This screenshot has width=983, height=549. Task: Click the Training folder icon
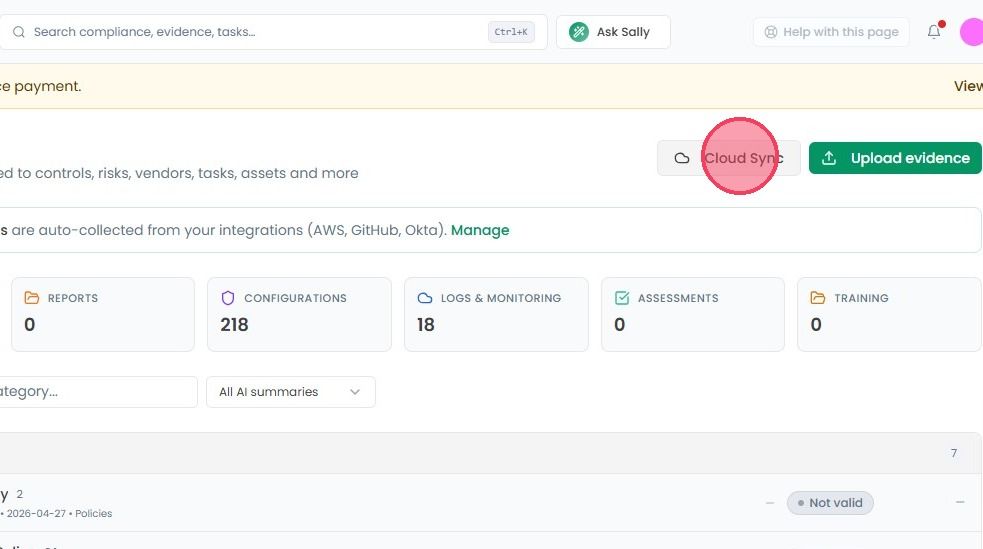(817, 298)
